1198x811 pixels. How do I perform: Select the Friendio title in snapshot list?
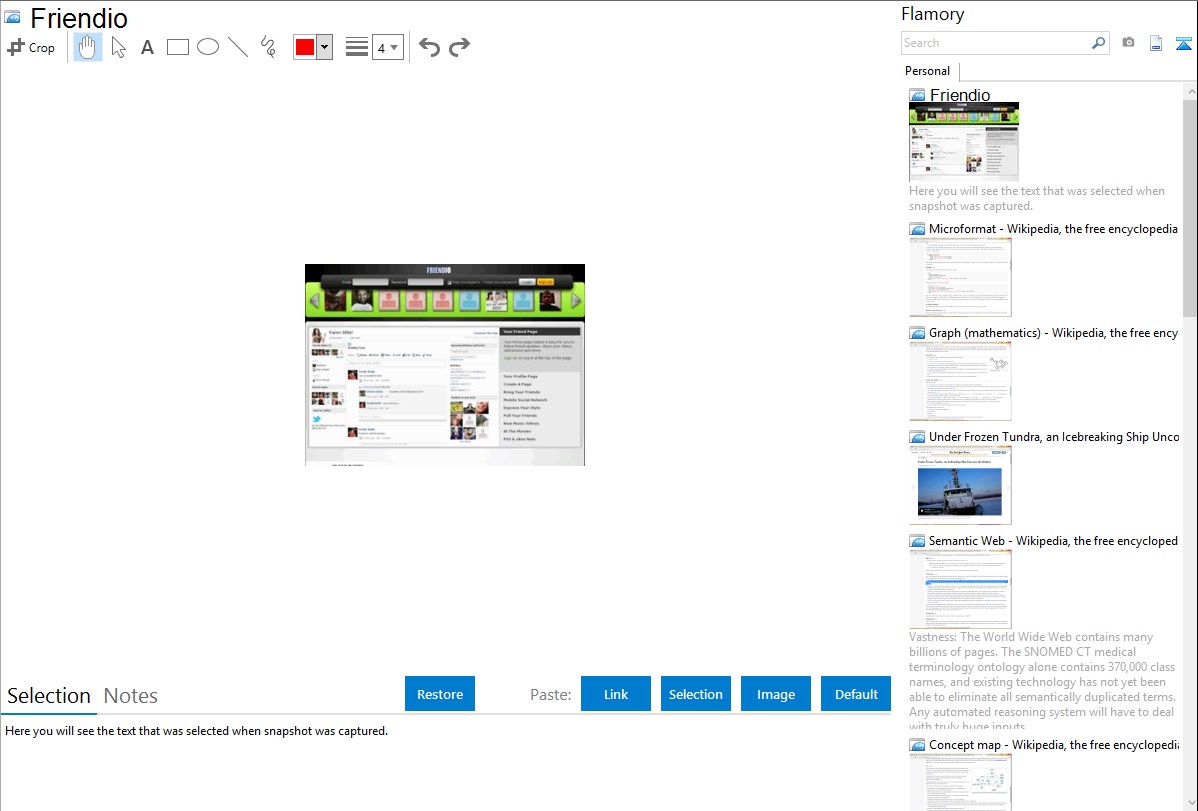point(960,95)
